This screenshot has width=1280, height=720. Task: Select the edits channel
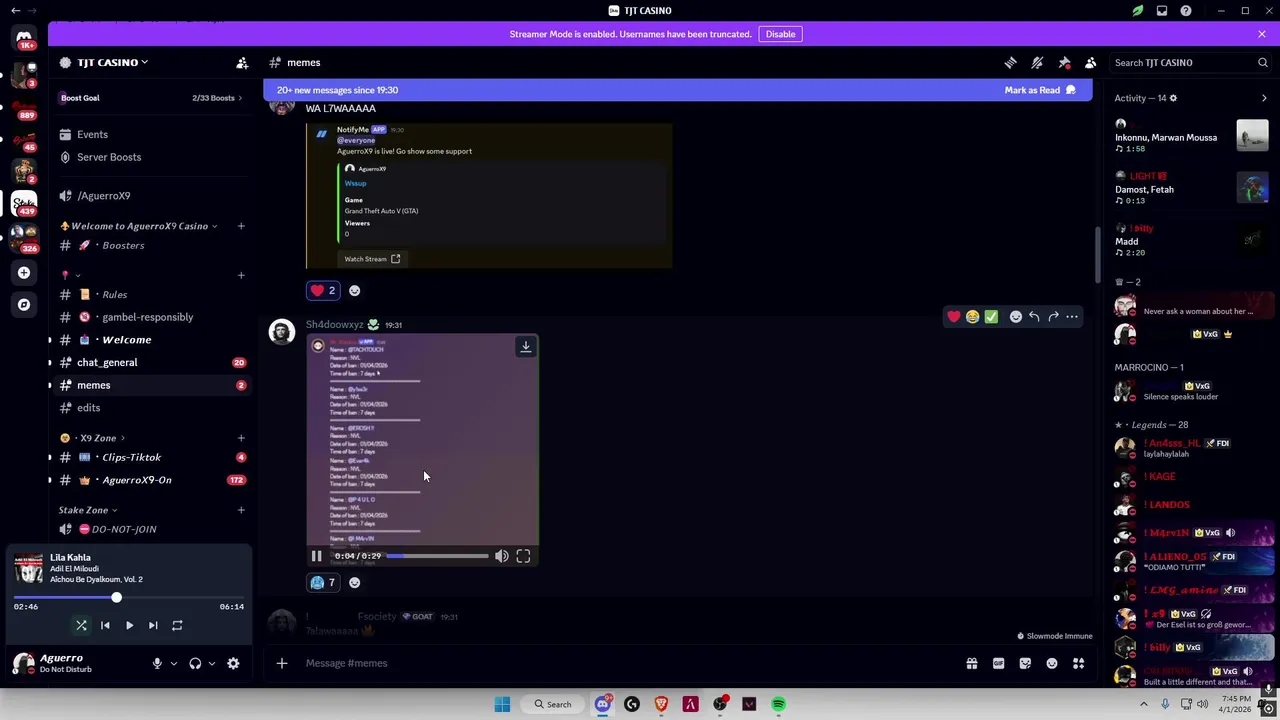[150, 408]
